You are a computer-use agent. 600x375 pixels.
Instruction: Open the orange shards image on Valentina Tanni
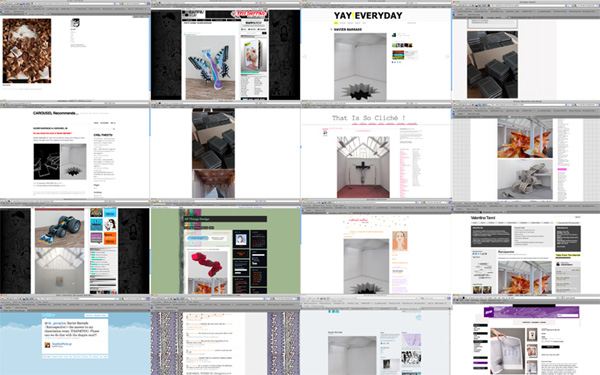[x=524, y=277]
